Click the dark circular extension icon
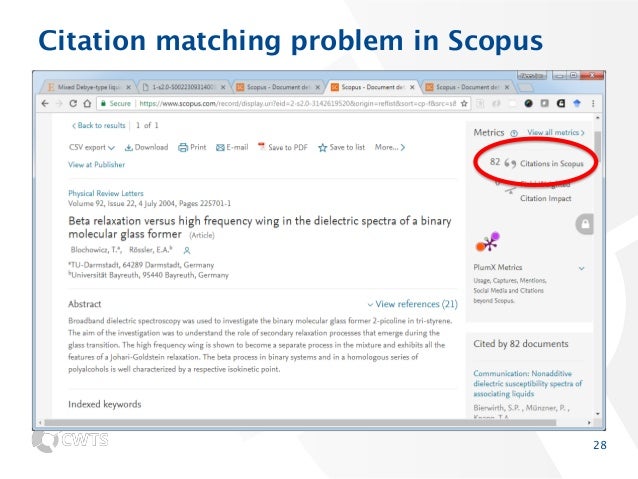 point(528,103)
